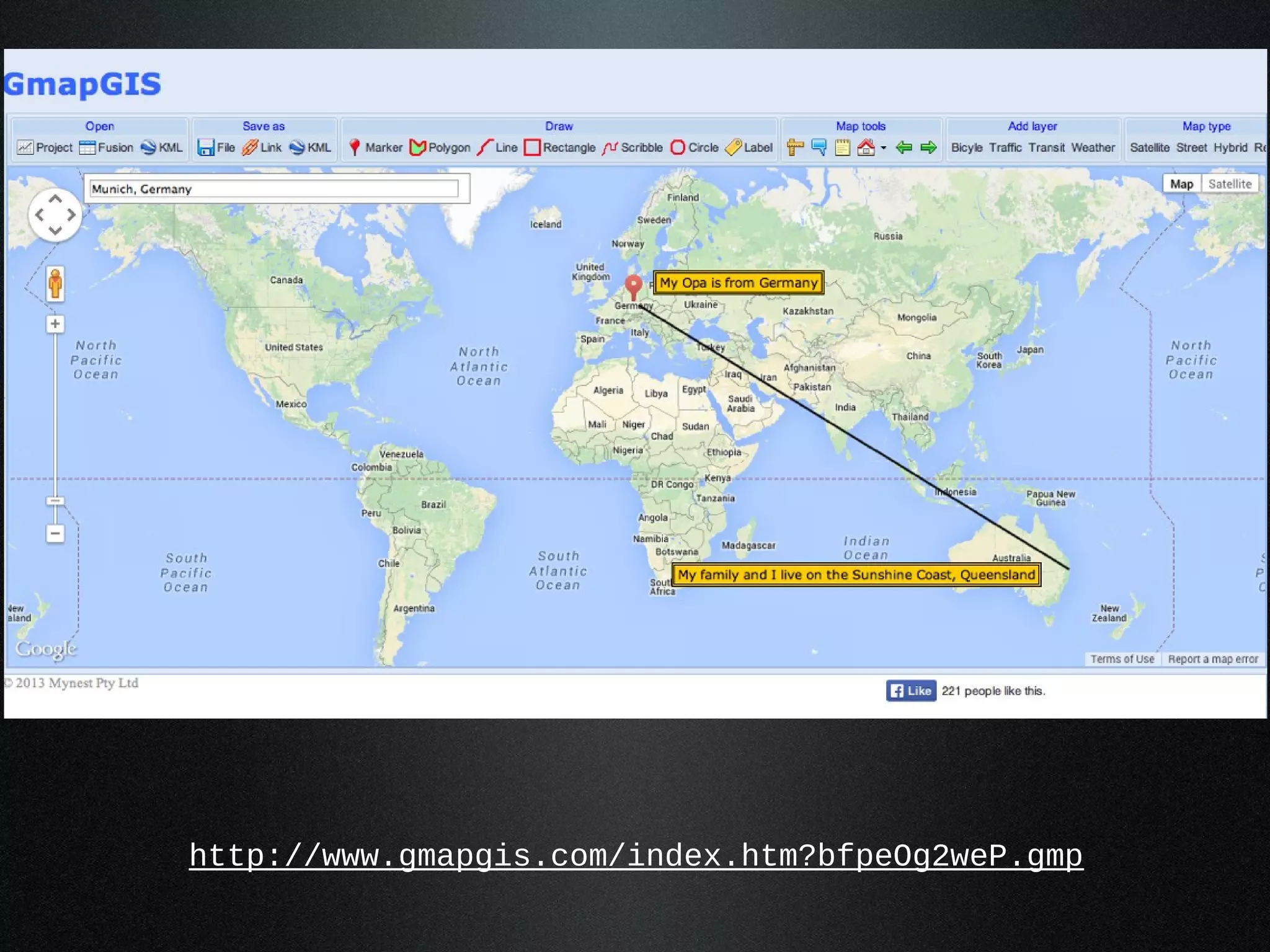Switch to Satellite view on map
The image size is (1270, 952).
pos(1230,184)
